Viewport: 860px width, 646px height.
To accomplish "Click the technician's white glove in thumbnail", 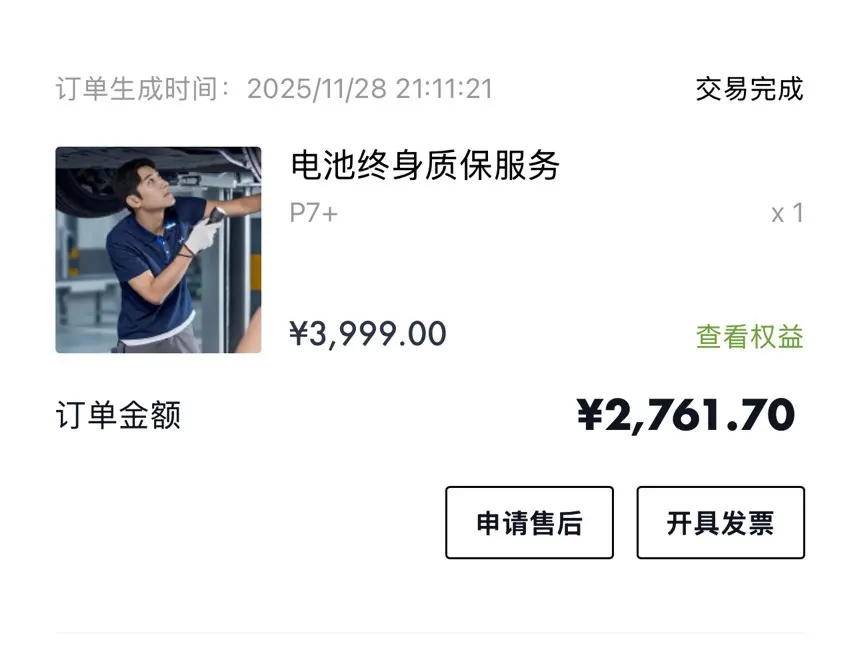I will pyautogui.click(x=203, y=236).
